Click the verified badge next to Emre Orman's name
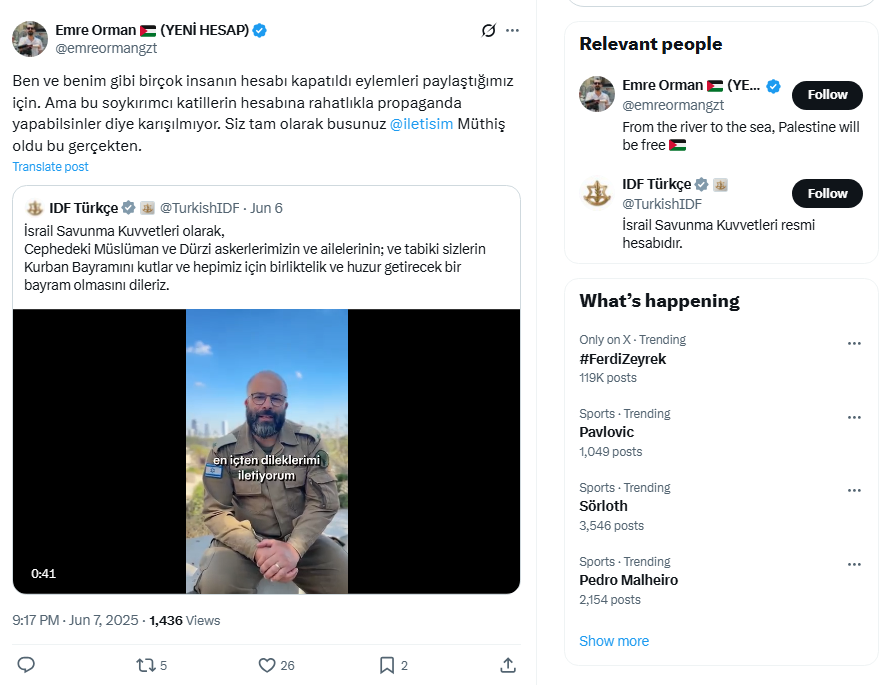Image resolution: width=882 pixels, height=685 pixels. coord(259,30)
